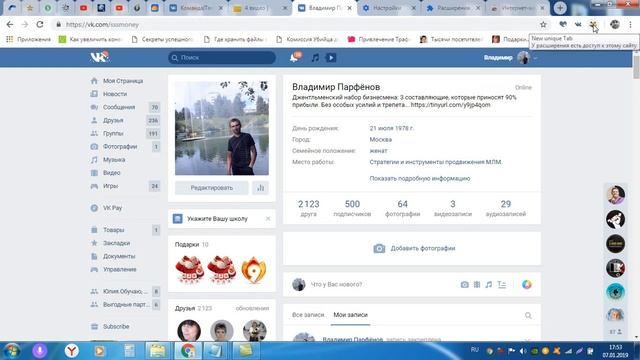Image resolution: width=640 pixels, height=360 pixels.
Task: Open Yandex browser from the taskbar
Action: pyautogui.click(x=71, y=351)
